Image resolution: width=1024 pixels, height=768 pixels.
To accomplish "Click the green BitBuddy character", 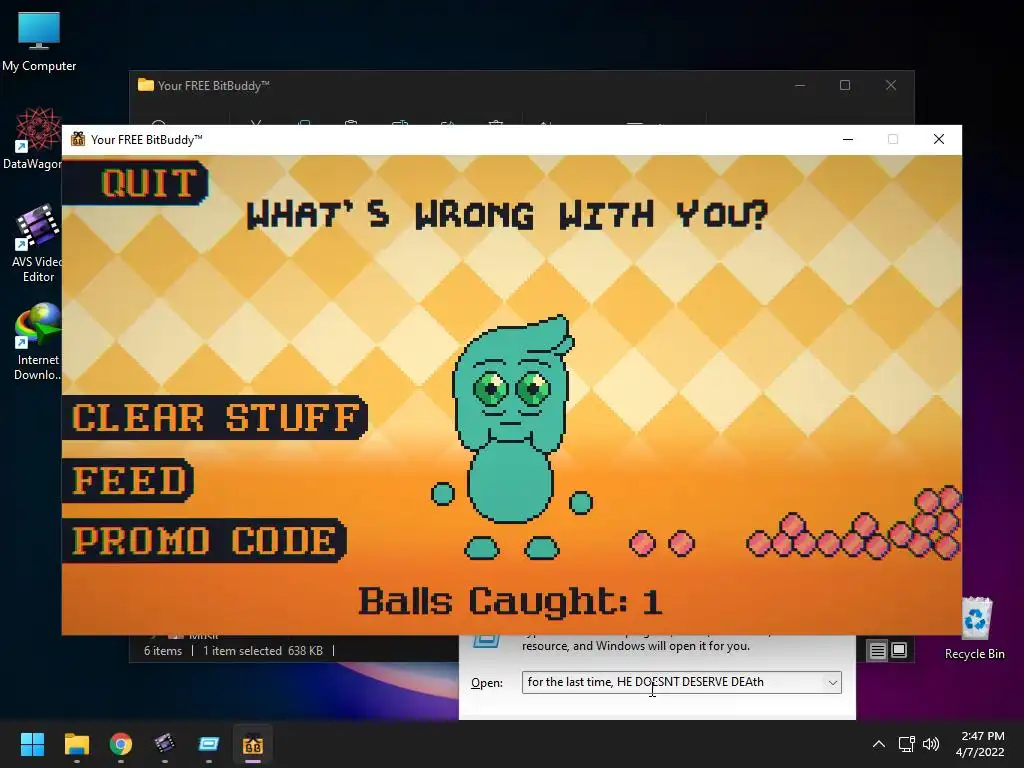I will [512, 438].
